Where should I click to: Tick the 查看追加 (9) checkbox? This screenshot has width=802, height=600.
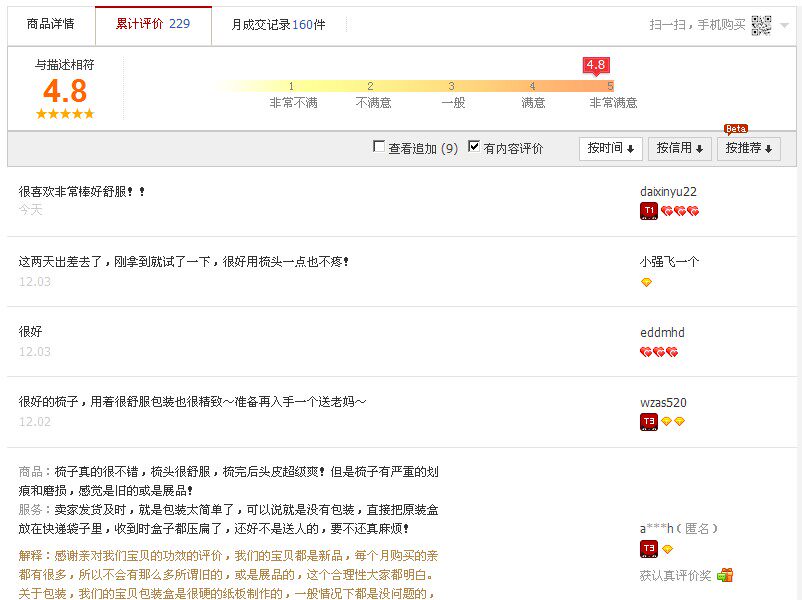[379, 147]
